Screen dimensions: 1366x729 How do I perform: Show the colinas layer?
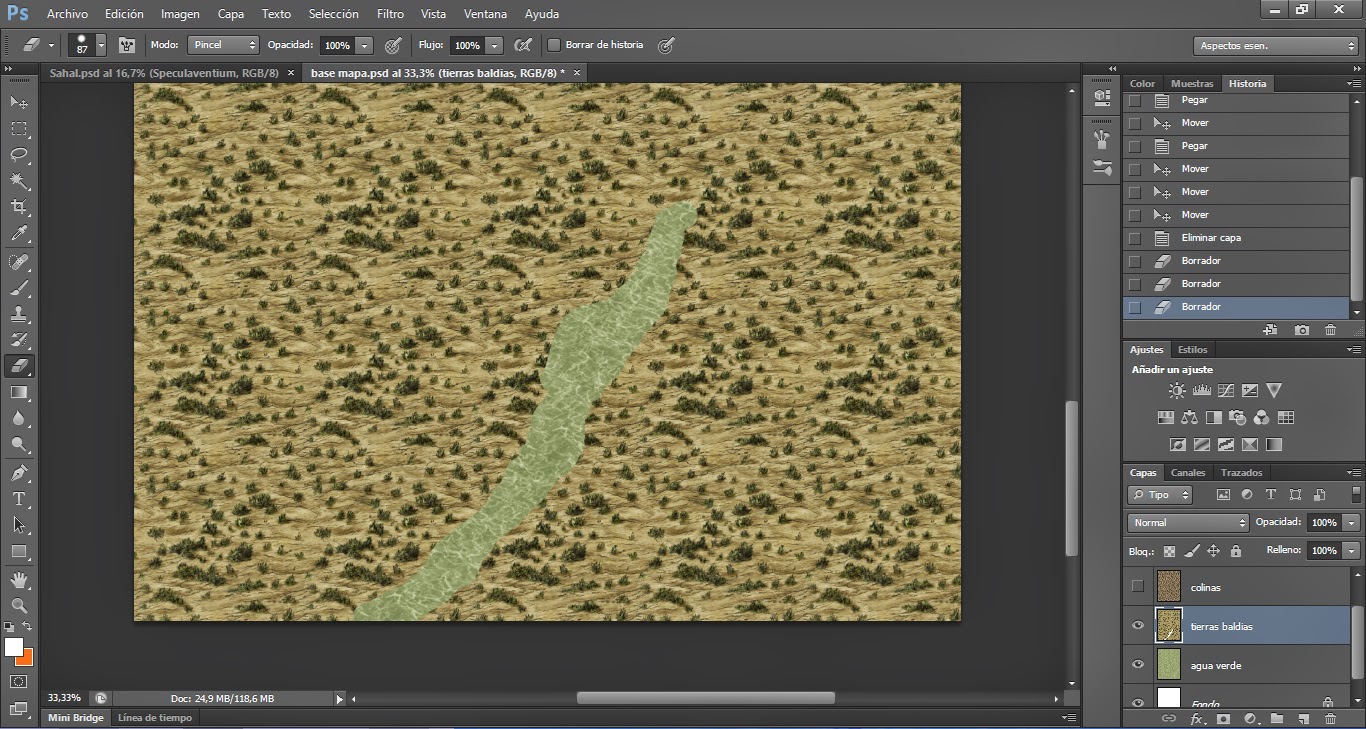1138,587
